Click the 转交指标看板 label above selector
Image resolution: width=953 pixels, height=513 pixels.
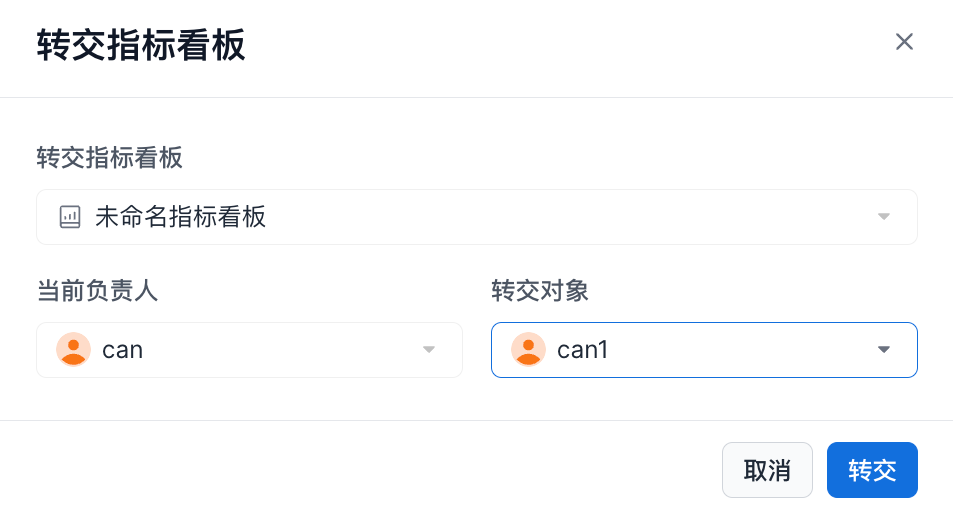click(109, 158)
